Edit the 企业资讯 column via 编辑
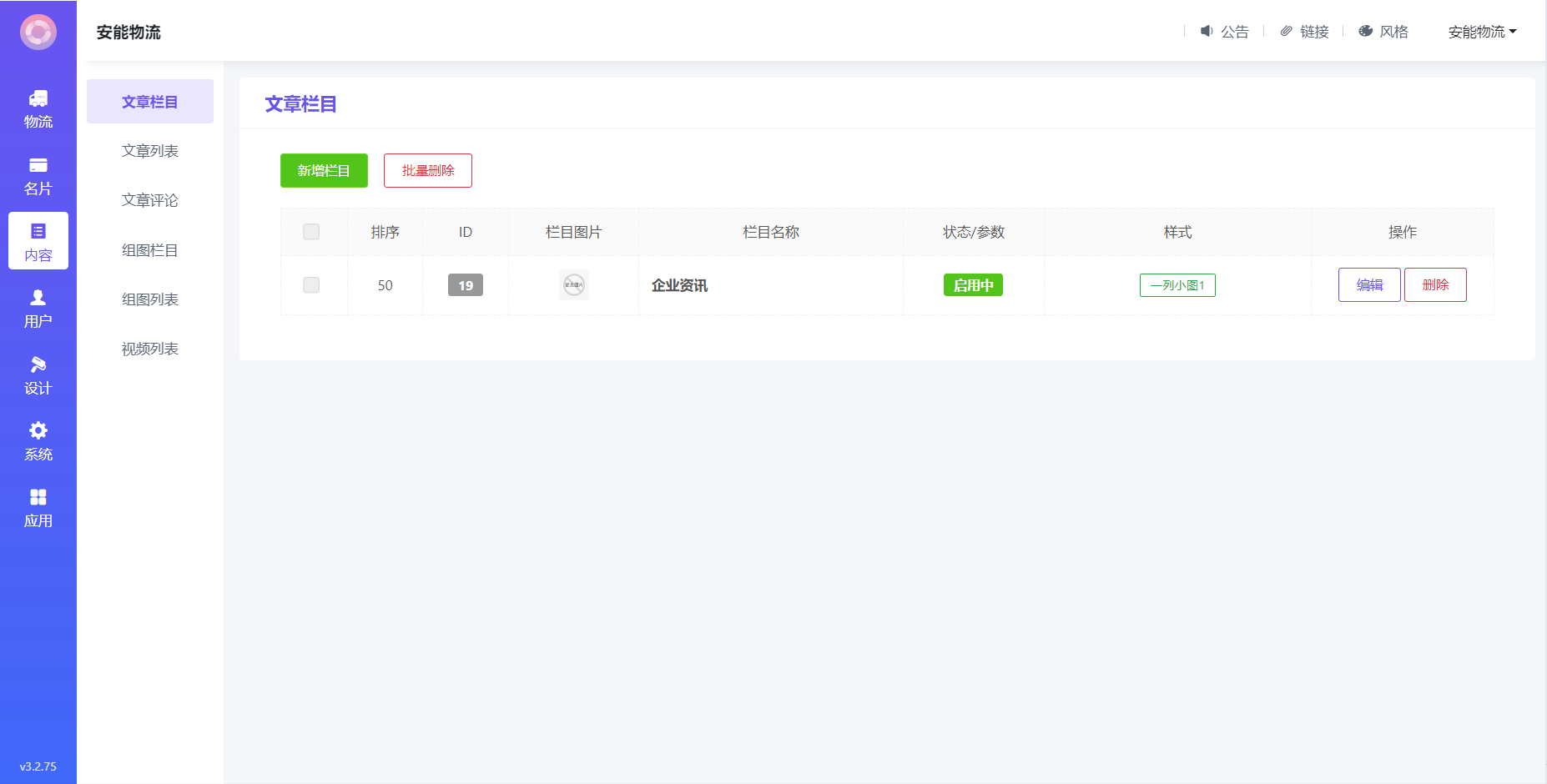1547x784 pixels. tap(1369, 285)
